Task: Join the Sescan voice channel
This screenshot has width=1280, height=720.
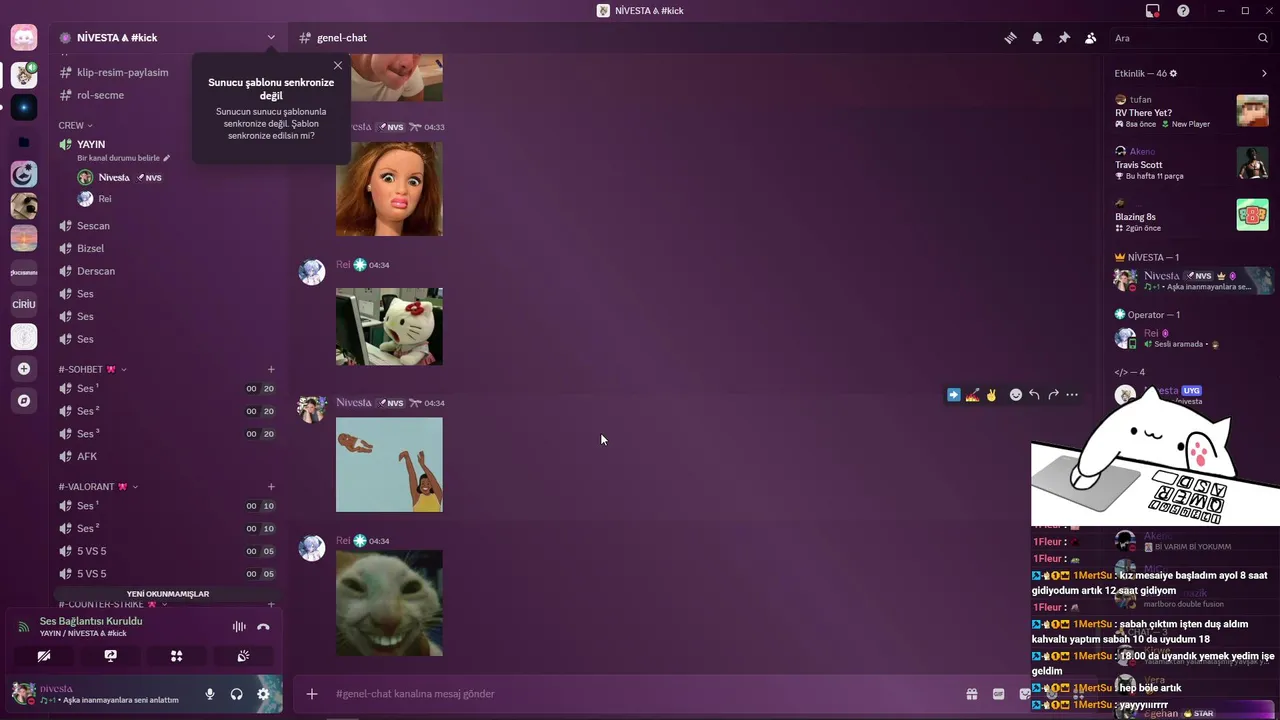Action: (x=93, y=226)
